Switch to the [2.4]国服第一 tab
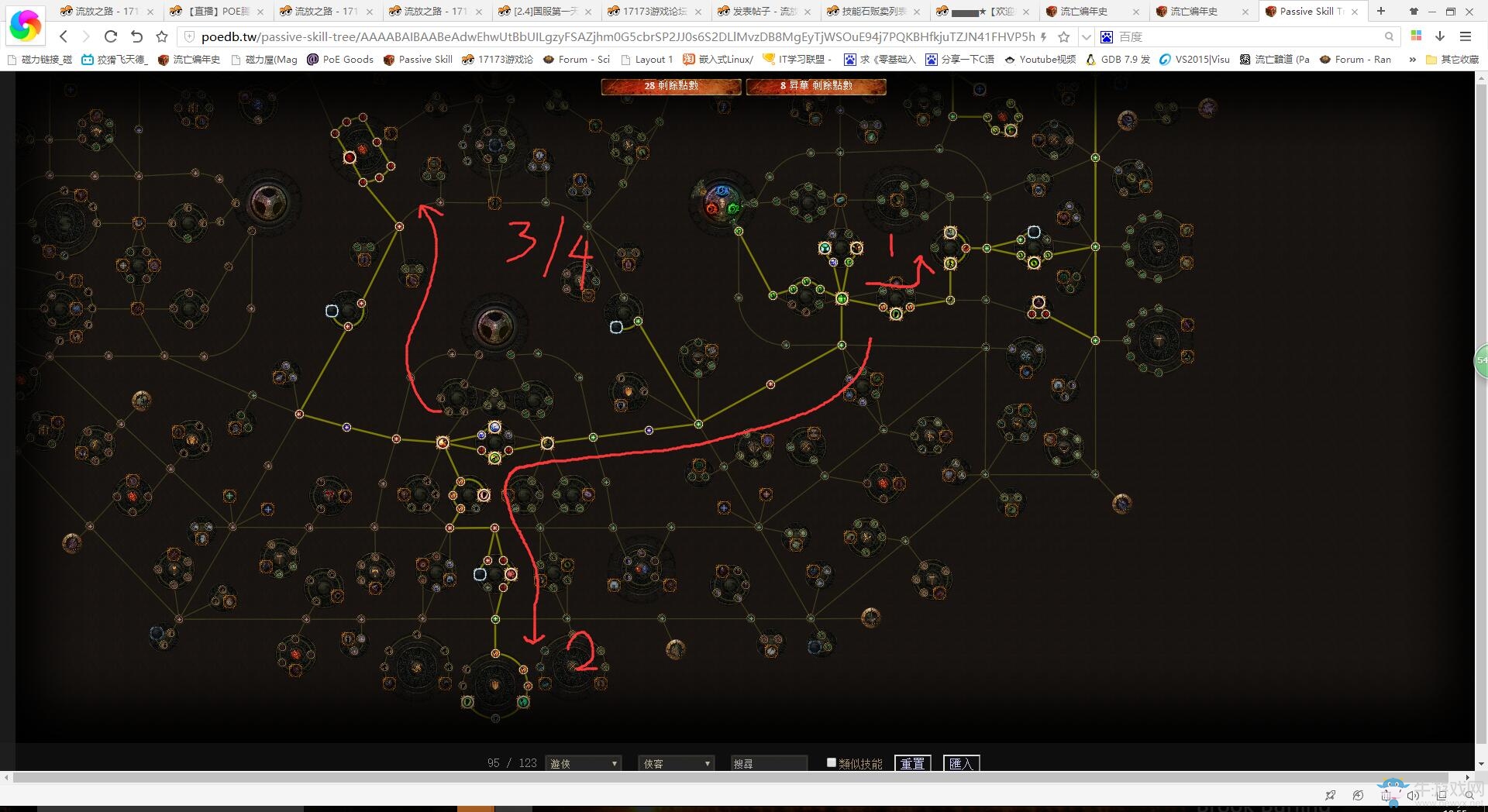 tap(546, 11)
